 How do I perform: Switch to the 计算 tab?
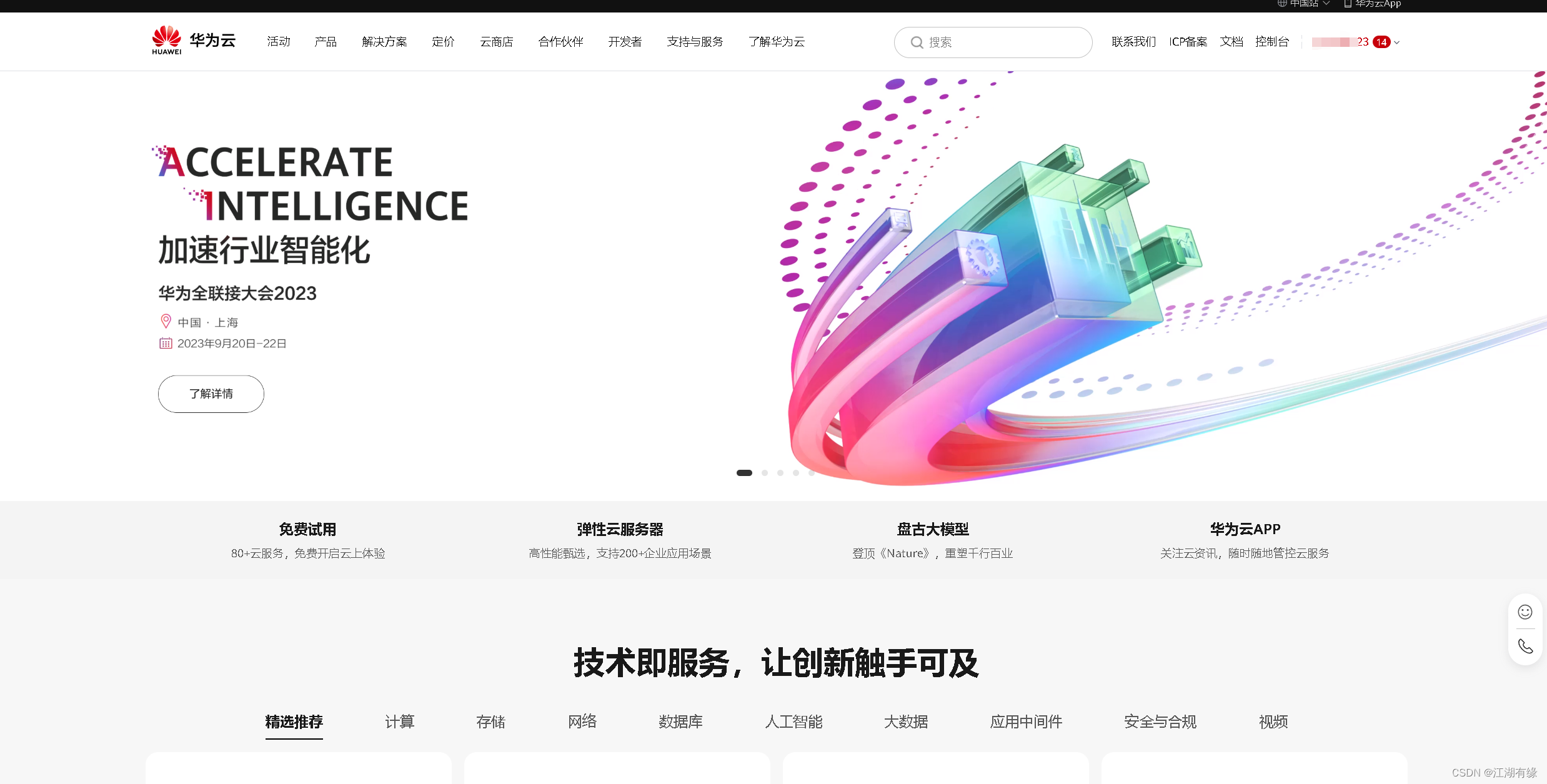tap(399, 722)
